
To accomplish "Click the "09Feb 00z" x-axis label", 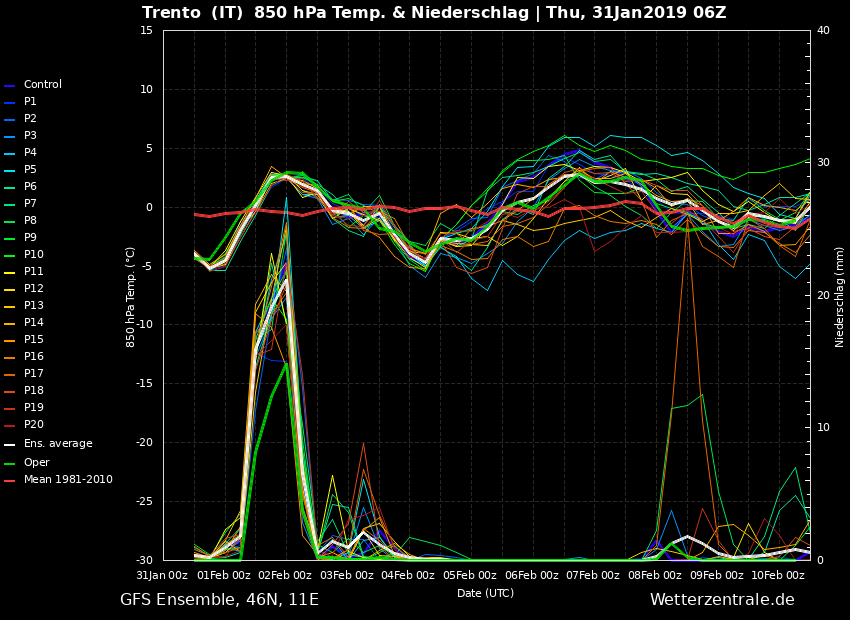I will coord(717,576).
